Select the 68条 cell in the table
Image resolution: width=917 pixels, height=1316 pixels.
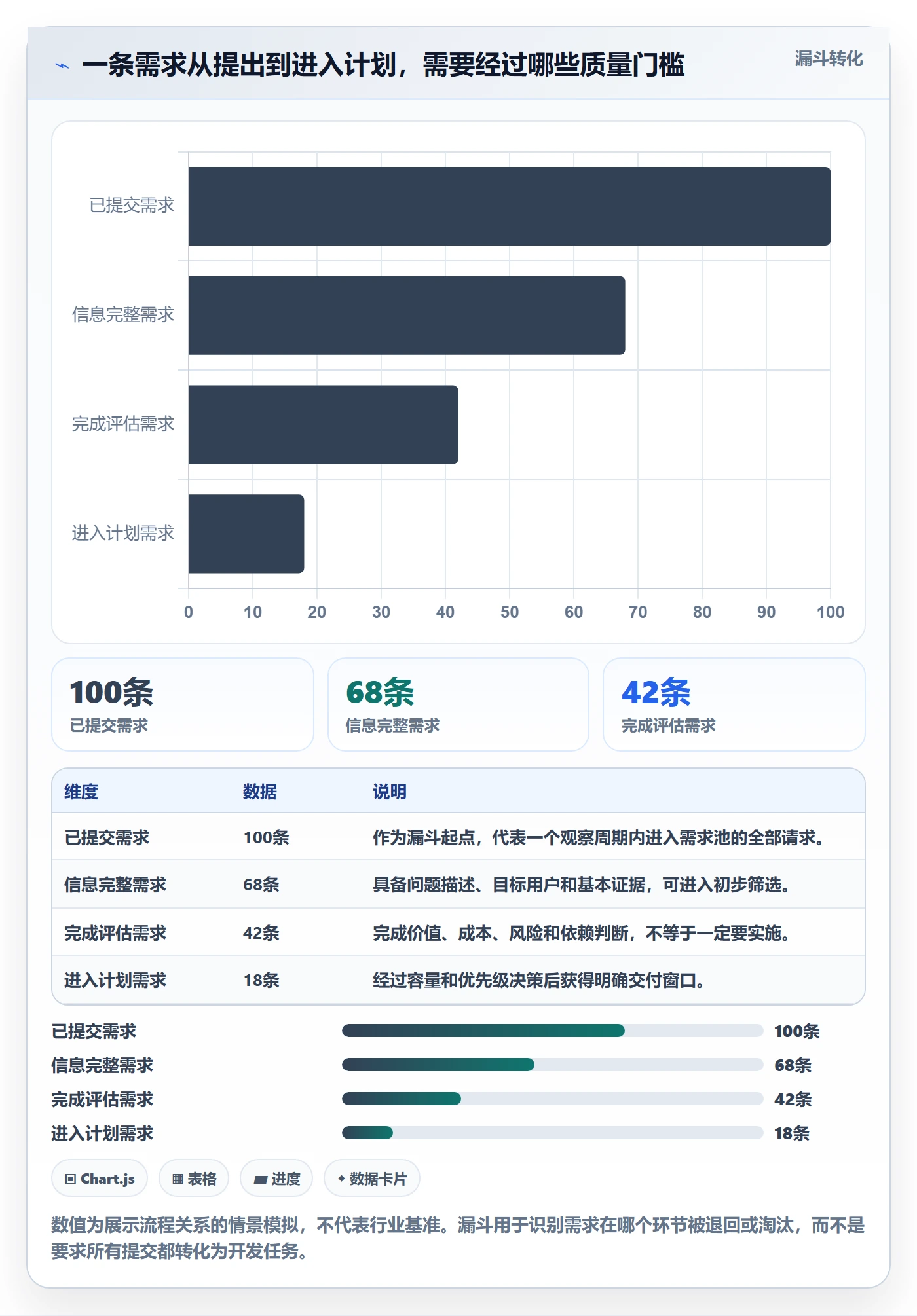(x=261, y=885)
